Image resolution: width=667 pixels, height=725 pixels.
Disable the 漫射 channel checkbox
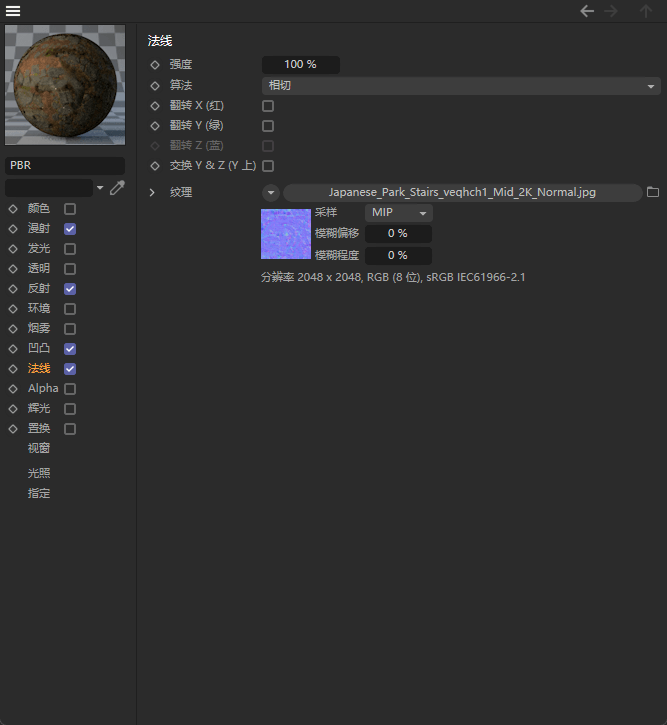pyautogui.click(x=70, y=229)
